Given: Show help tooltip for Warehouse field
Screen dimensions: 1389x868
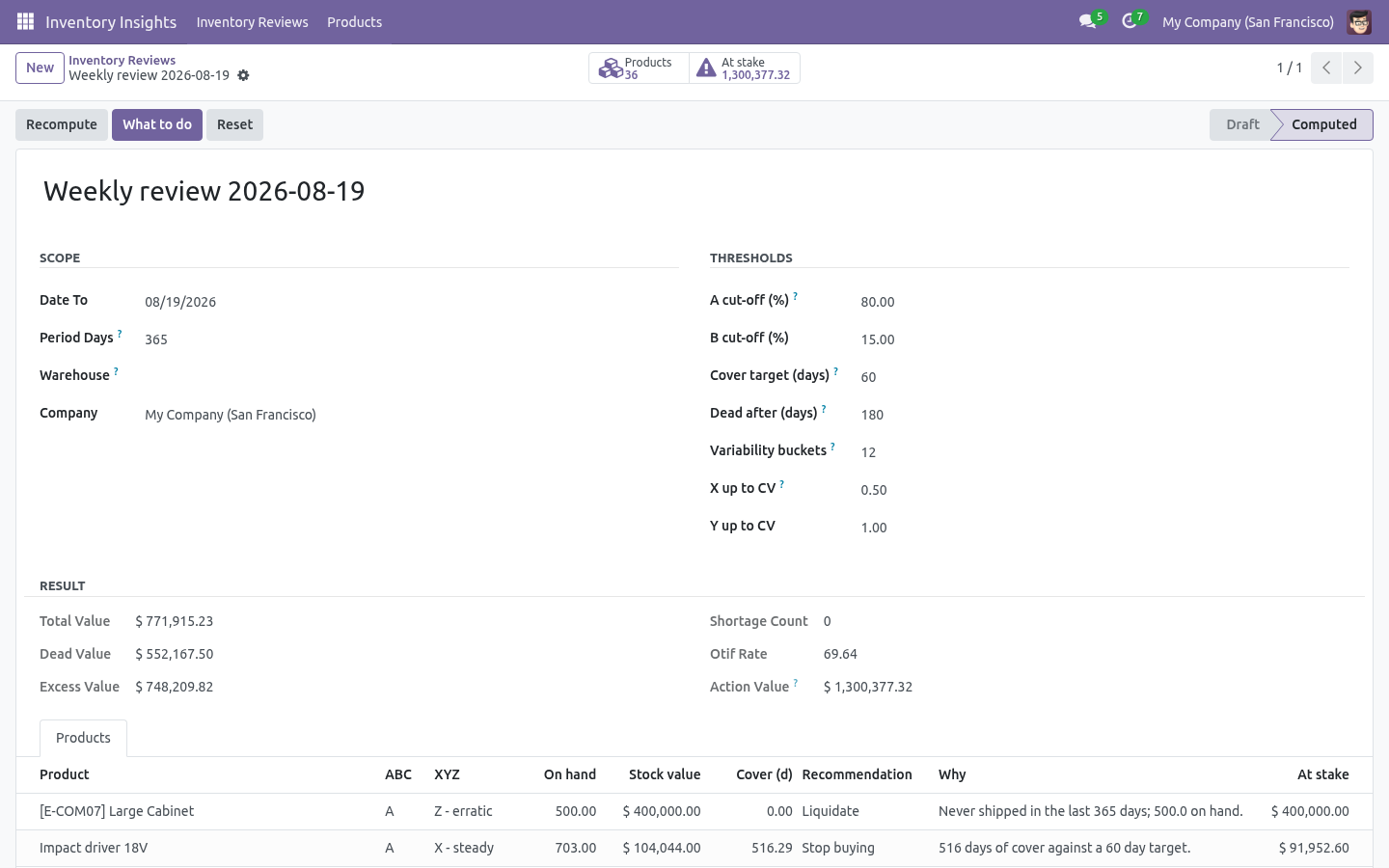Looking at the screenshot, I should [116, 371].
